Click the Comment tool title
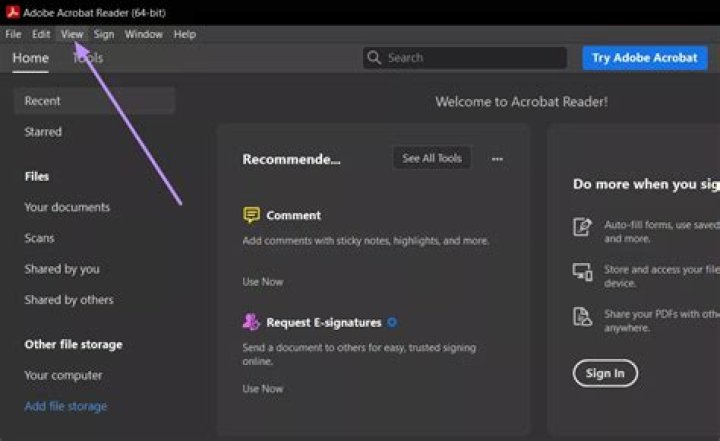This screenshot has width=720, height=441. [x=293, y=215]
